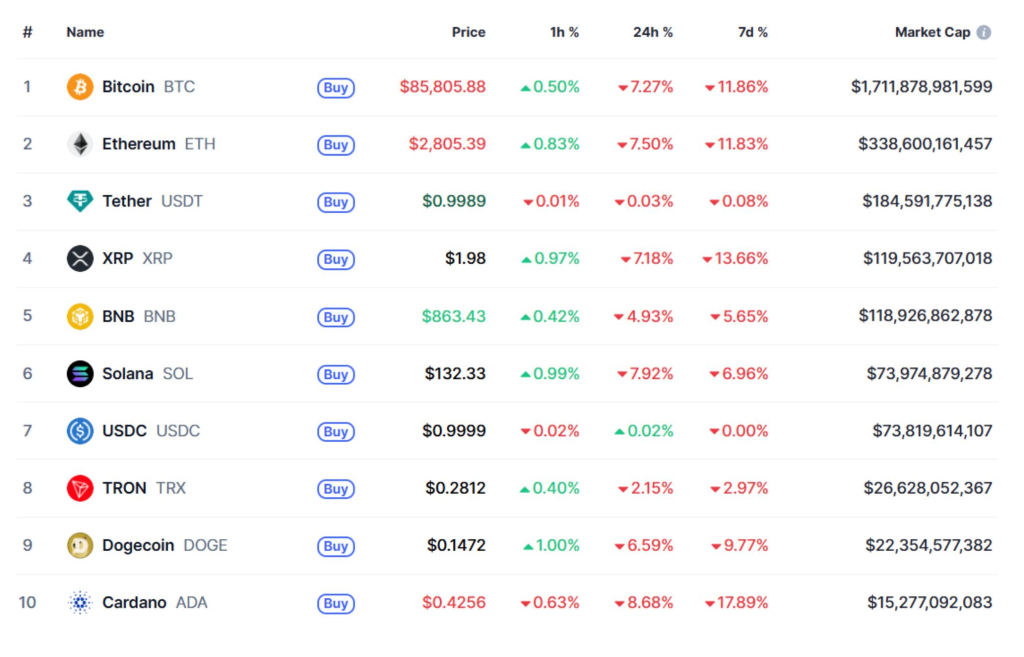Click the Bitcoin coin logo icon
Viewport: 1024px width, 657px height.
[80, 87]
